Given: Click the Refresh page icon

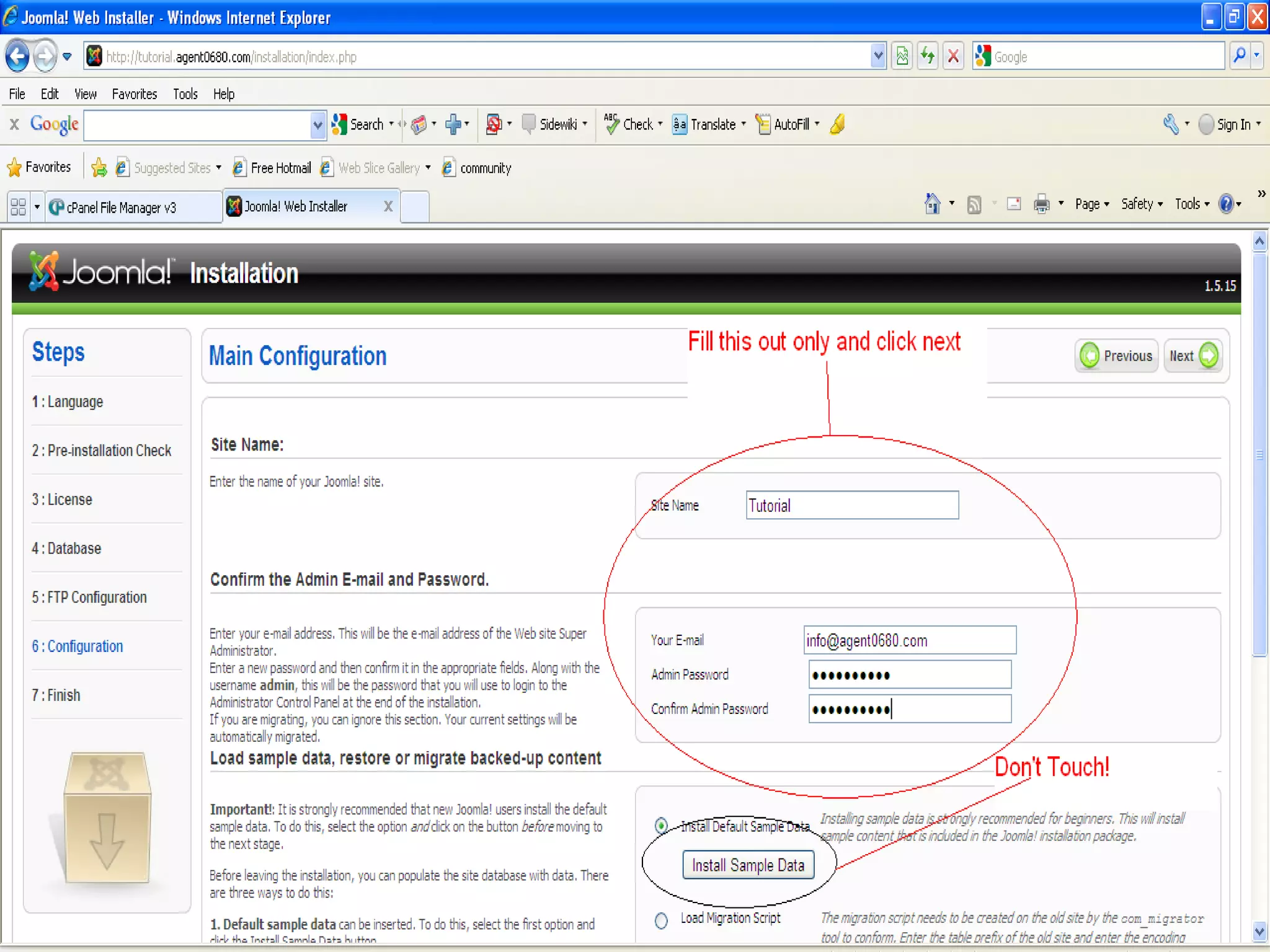Looking at the screenshot, I should point(927,56).
